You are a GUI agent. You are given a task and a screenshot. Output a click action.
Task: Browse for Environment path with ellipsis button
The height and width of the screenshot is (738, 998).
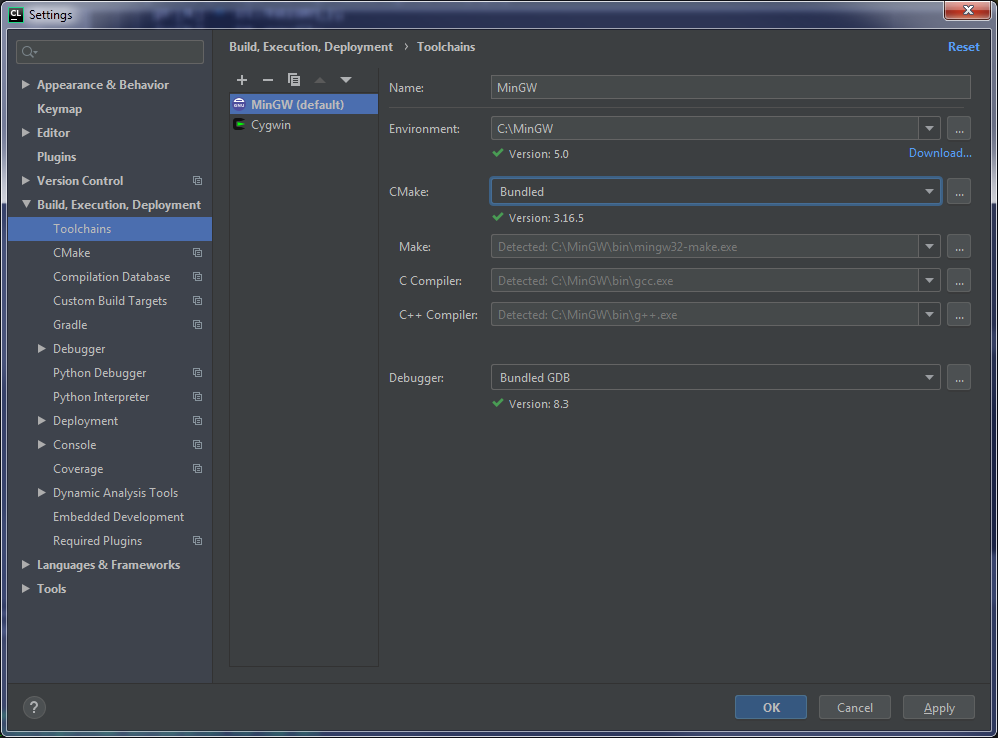pyautogui.click(x=959, y=129)
